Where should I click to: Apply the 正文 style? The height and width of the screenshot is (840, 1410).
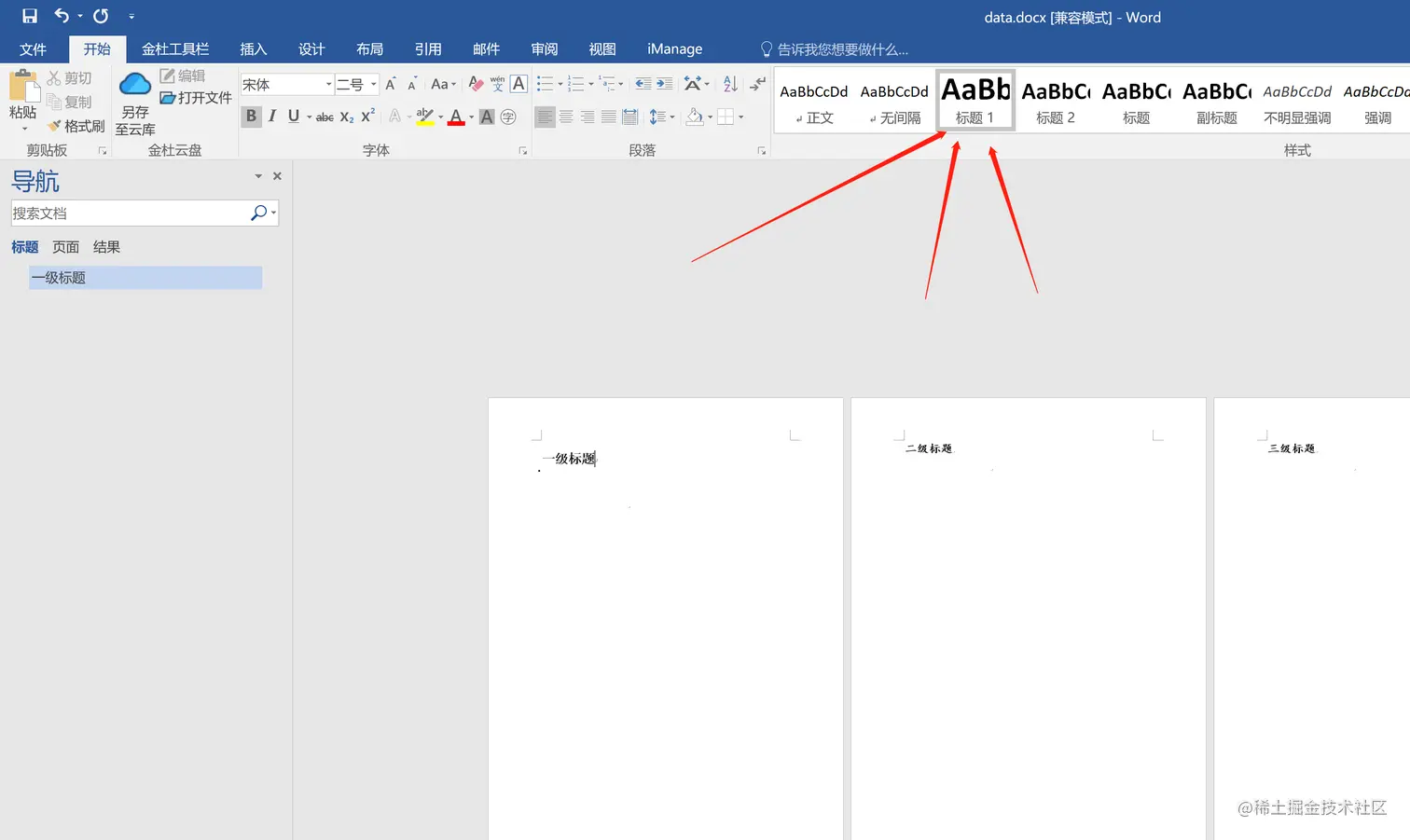(x=814, y=100)
